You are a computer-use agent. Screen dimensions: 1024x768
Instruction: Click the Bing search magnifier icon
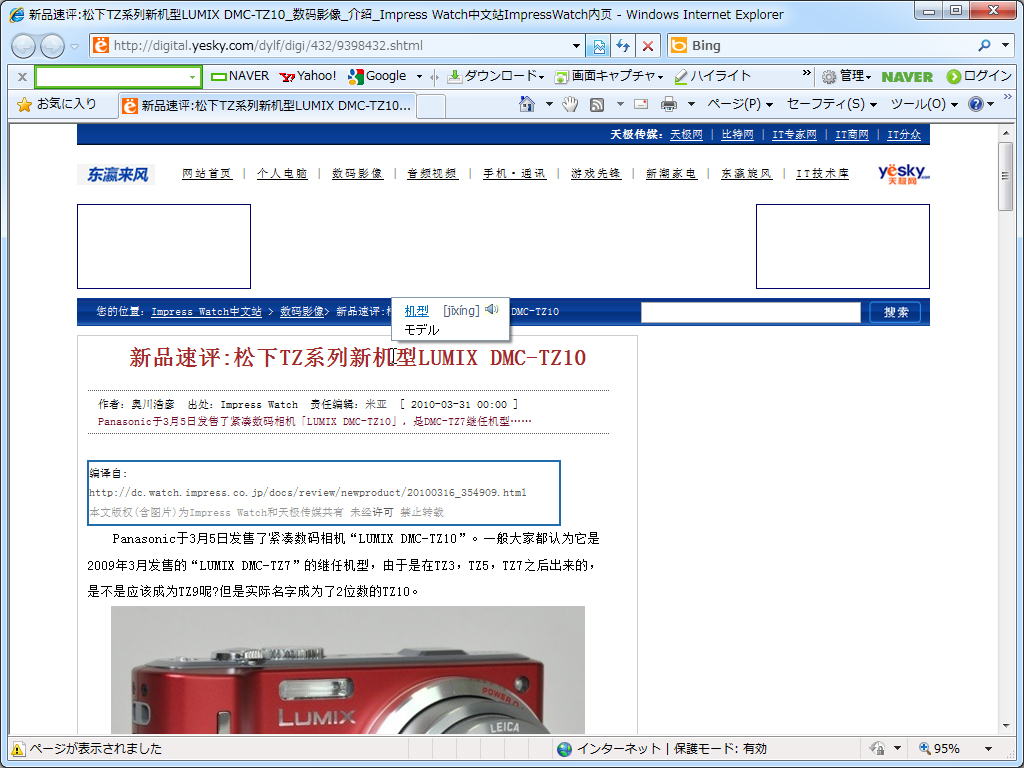(x=984, y=45)
